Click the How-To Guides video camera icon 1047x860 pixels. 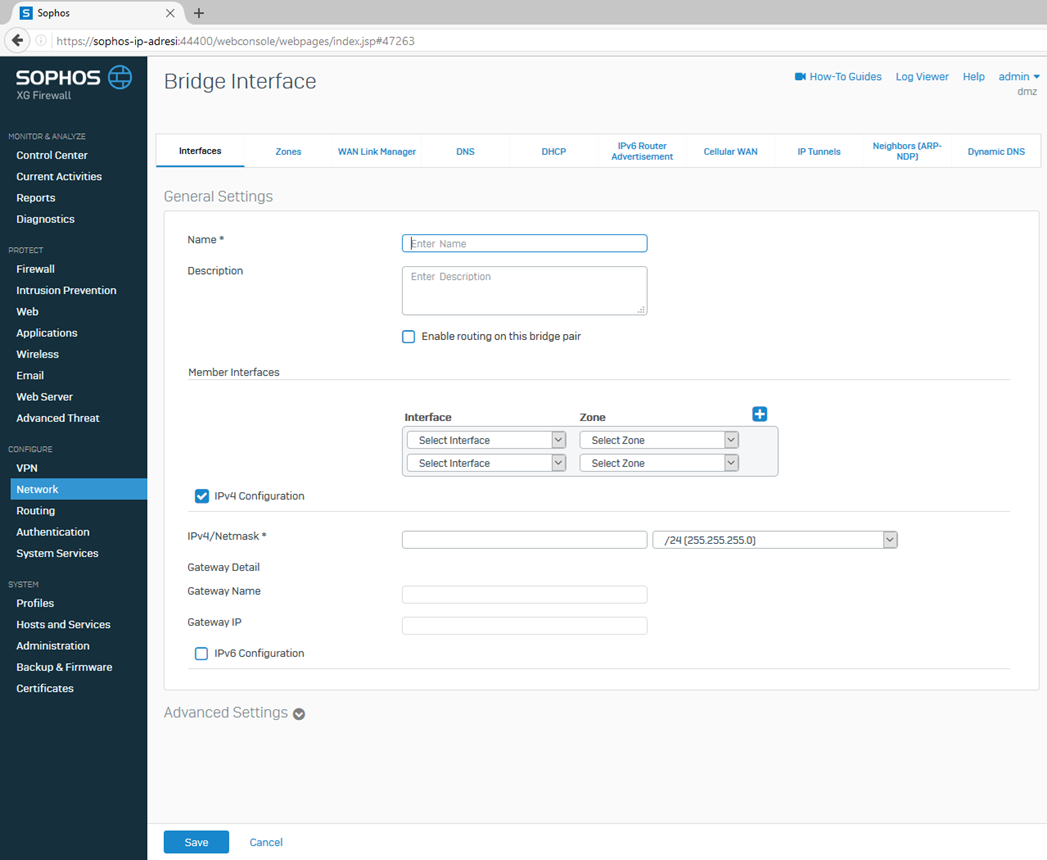tap(800, 77)
